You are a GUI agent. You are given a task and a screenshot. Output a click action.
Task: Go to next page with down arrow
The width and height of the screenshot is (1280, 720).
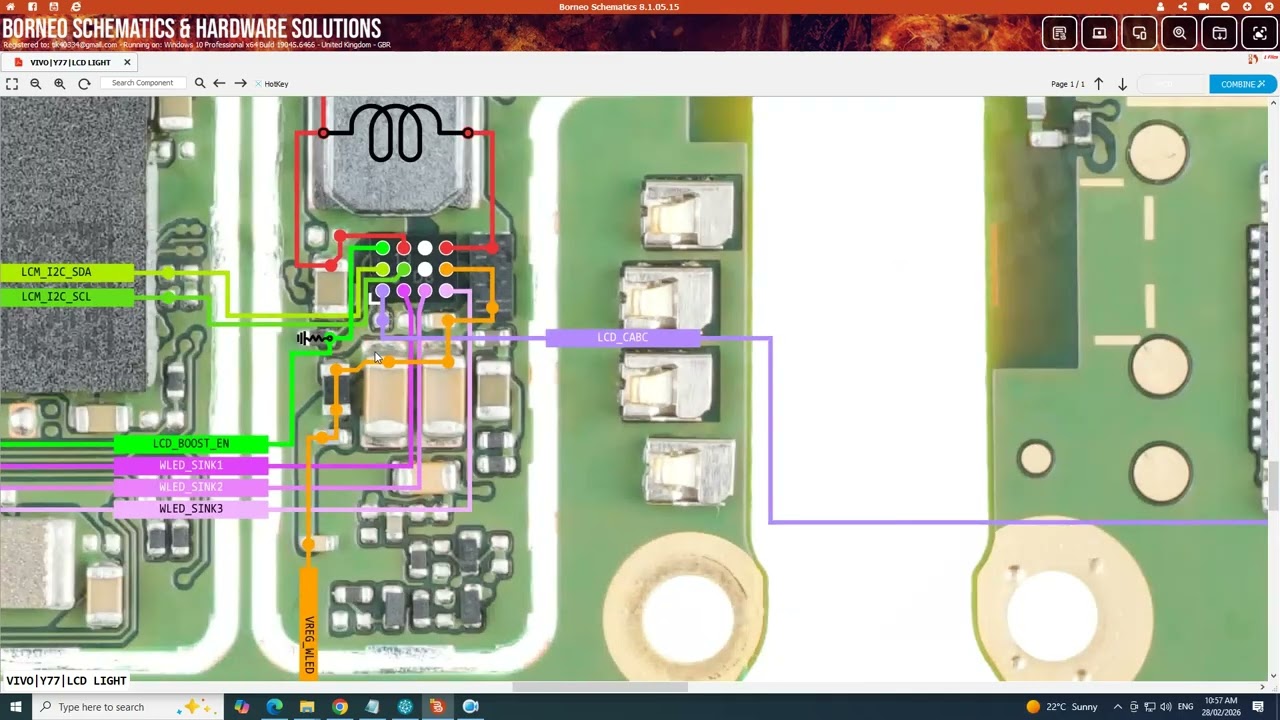click(x=1122, y=84)
